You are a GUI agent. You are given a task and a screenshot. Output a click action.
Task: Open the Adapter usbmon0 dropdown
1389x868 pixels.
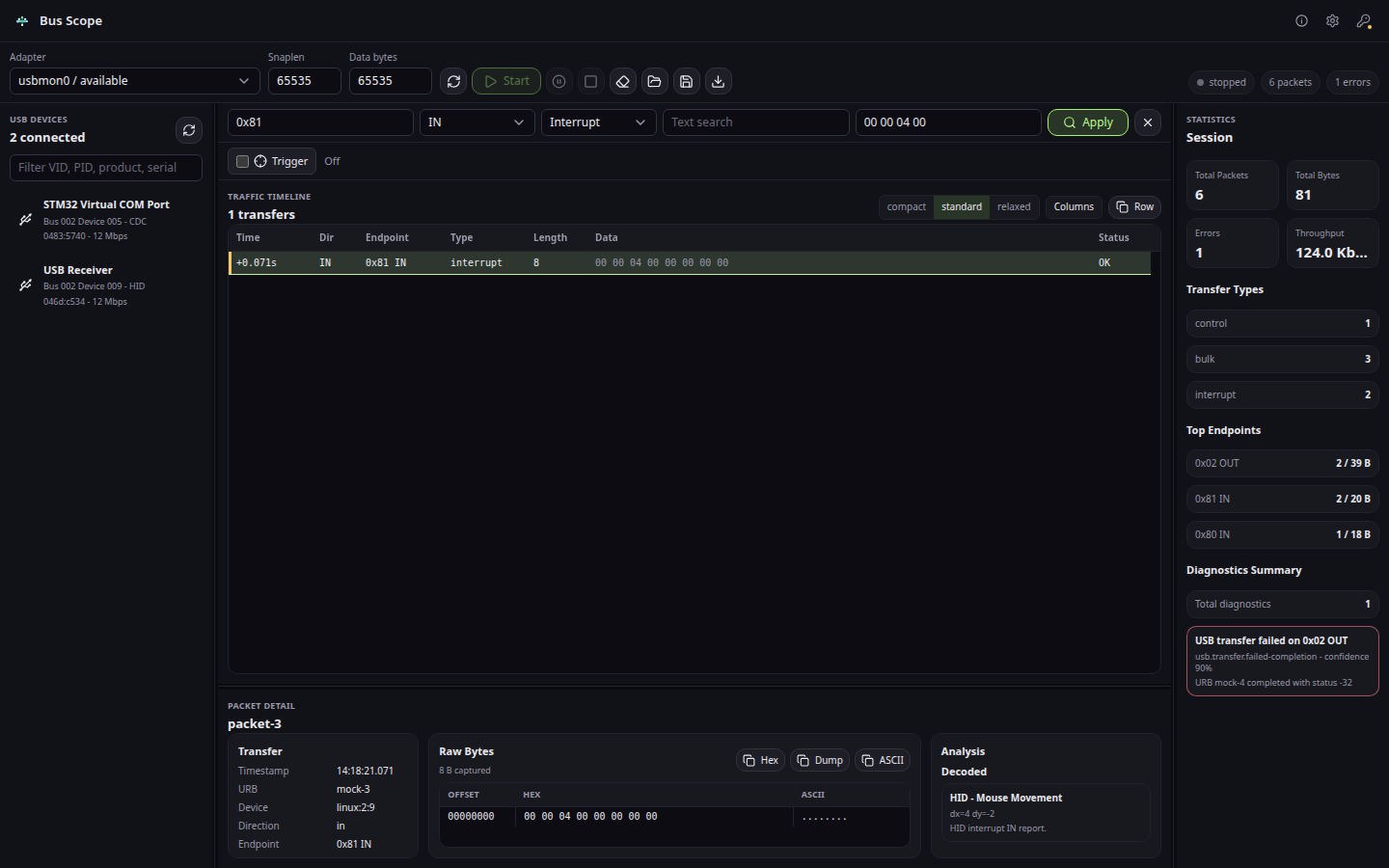[135, 81]
